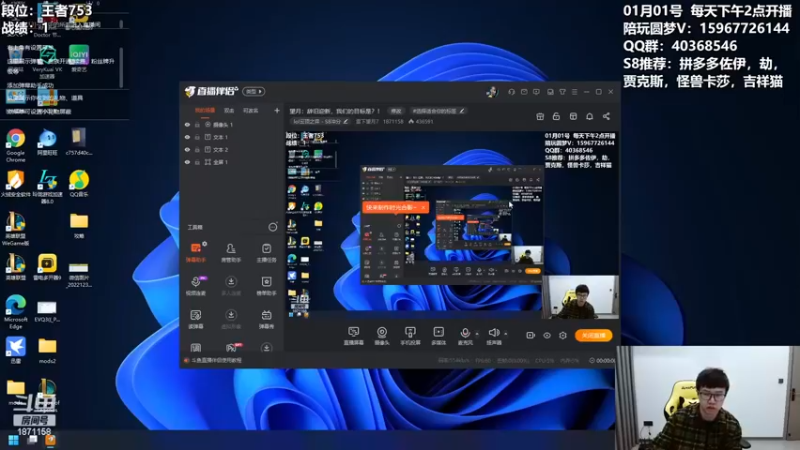Click the topic tag field beside title
The width and height of the screenshot is (800, 450).
[438, 111]
